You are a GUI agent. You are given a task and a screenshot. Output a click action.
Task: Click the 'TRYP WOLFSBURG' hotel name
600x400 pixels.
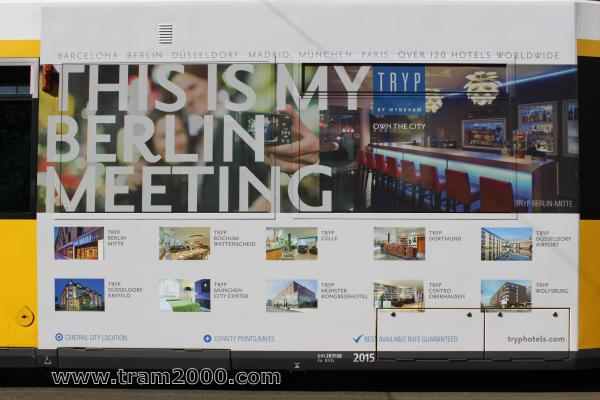(x=552, y=288)
